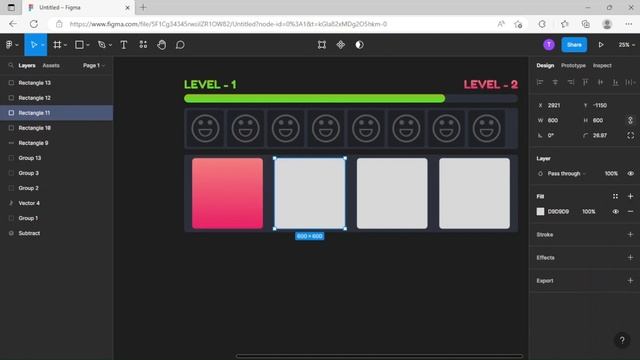The image size is (640, 360).
Task: Align horizontal centers icon
Action: pyautogui.click(x=555, y=82)
